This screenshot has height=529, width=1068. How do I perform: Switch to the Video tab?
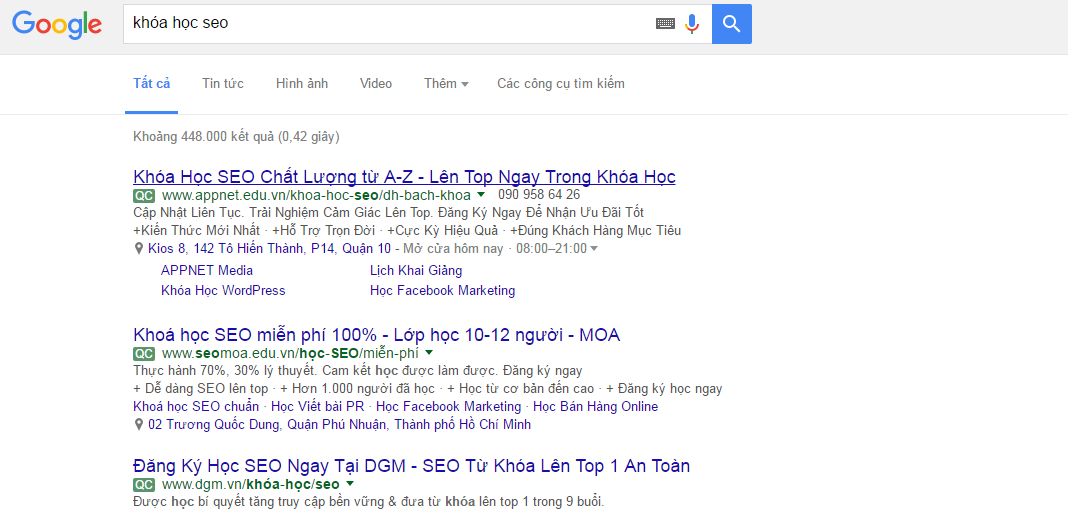(376, 84)
